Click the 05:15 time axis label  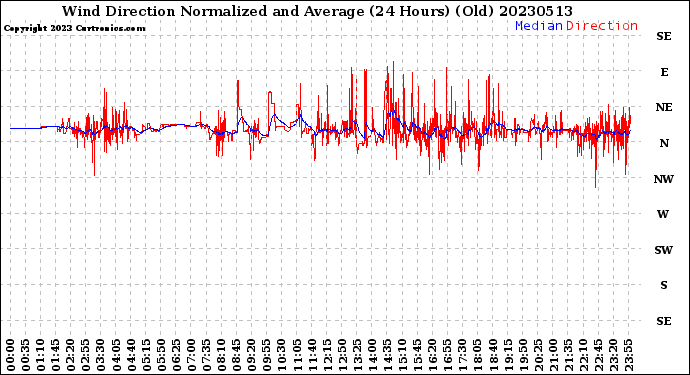tap(146, 355)
